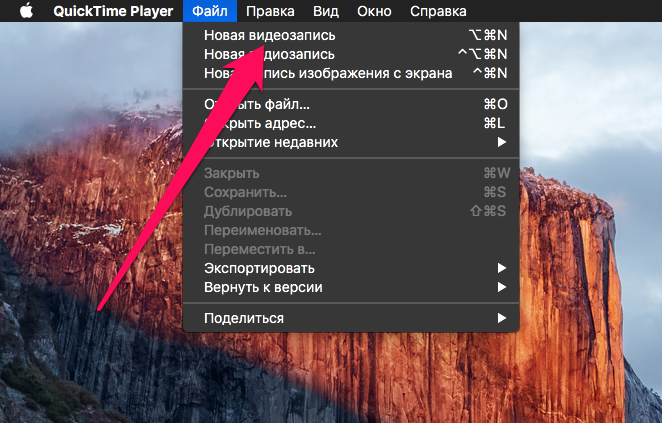Click the dimmed Переименовать… item
This screenshot has width=662, height=423.
tap(351, 230)
